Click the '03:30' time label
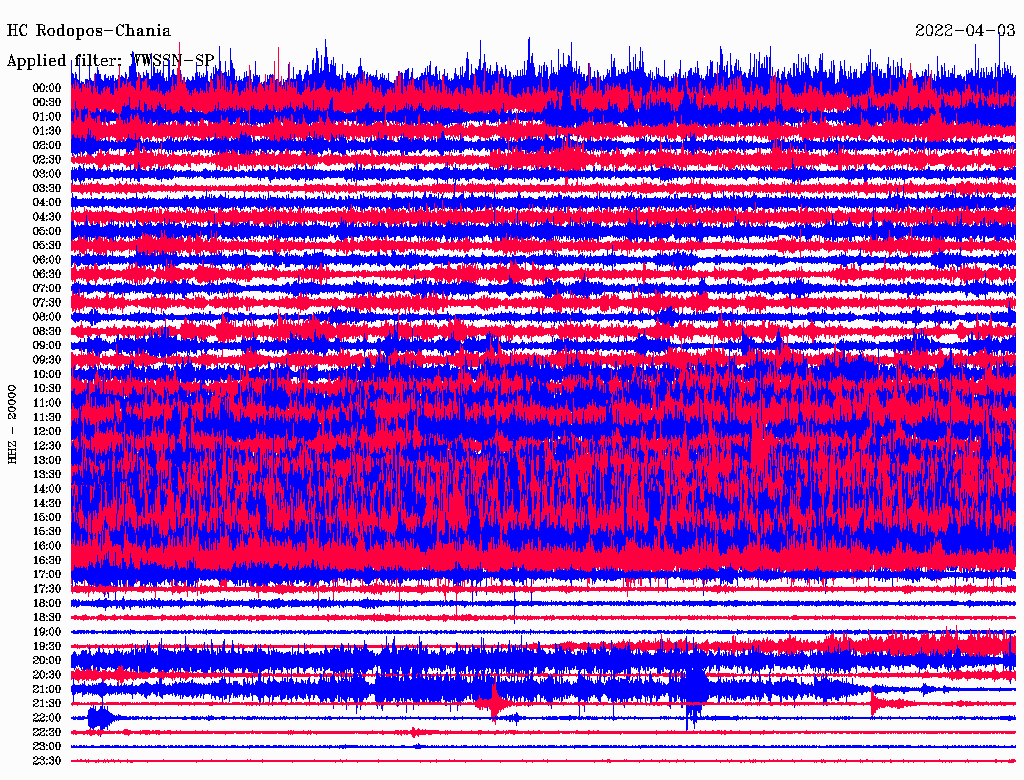1024x780 pixels. [47, 189]
